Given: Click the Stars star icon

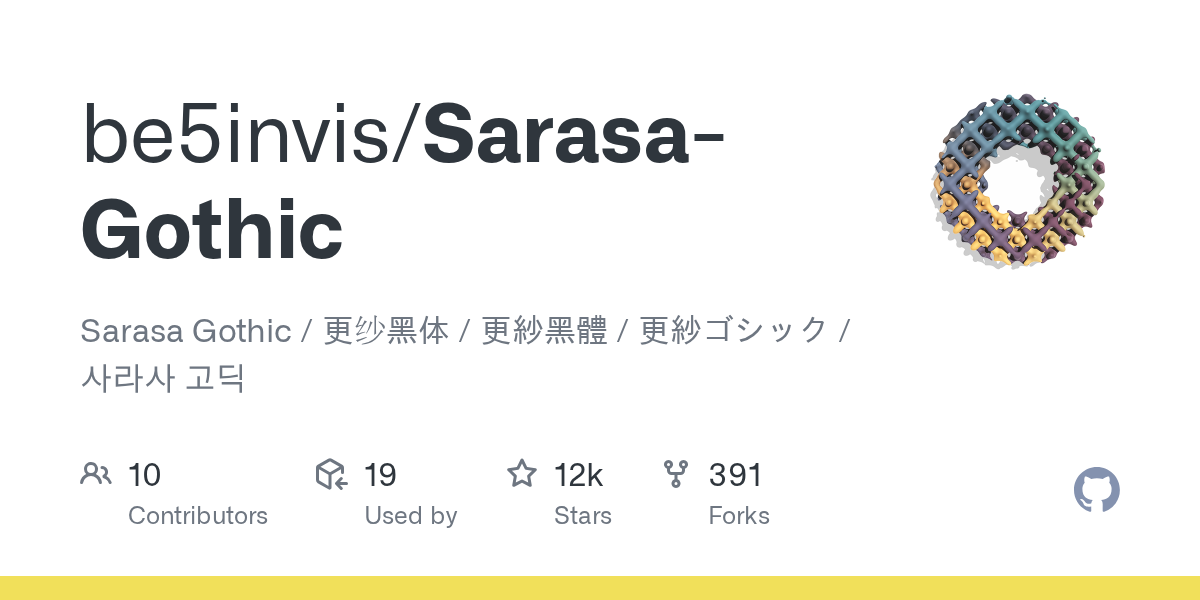Looking at the screenshot, I should click(522, 474).
